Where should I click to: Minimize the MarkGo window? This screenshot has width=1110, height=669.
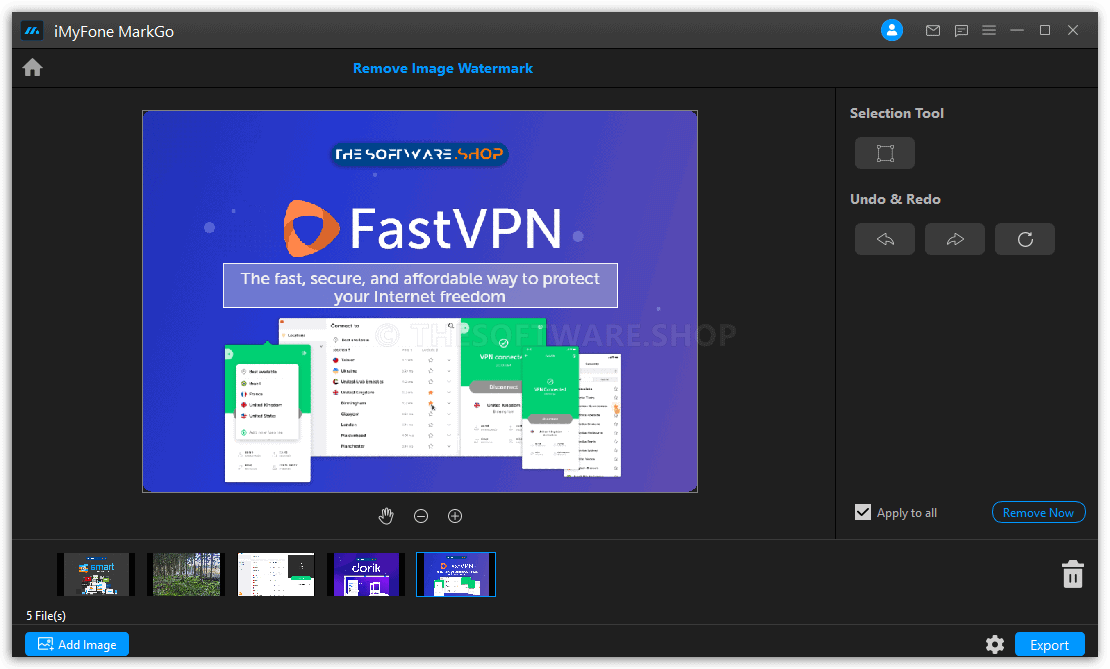coord(1017,30)
